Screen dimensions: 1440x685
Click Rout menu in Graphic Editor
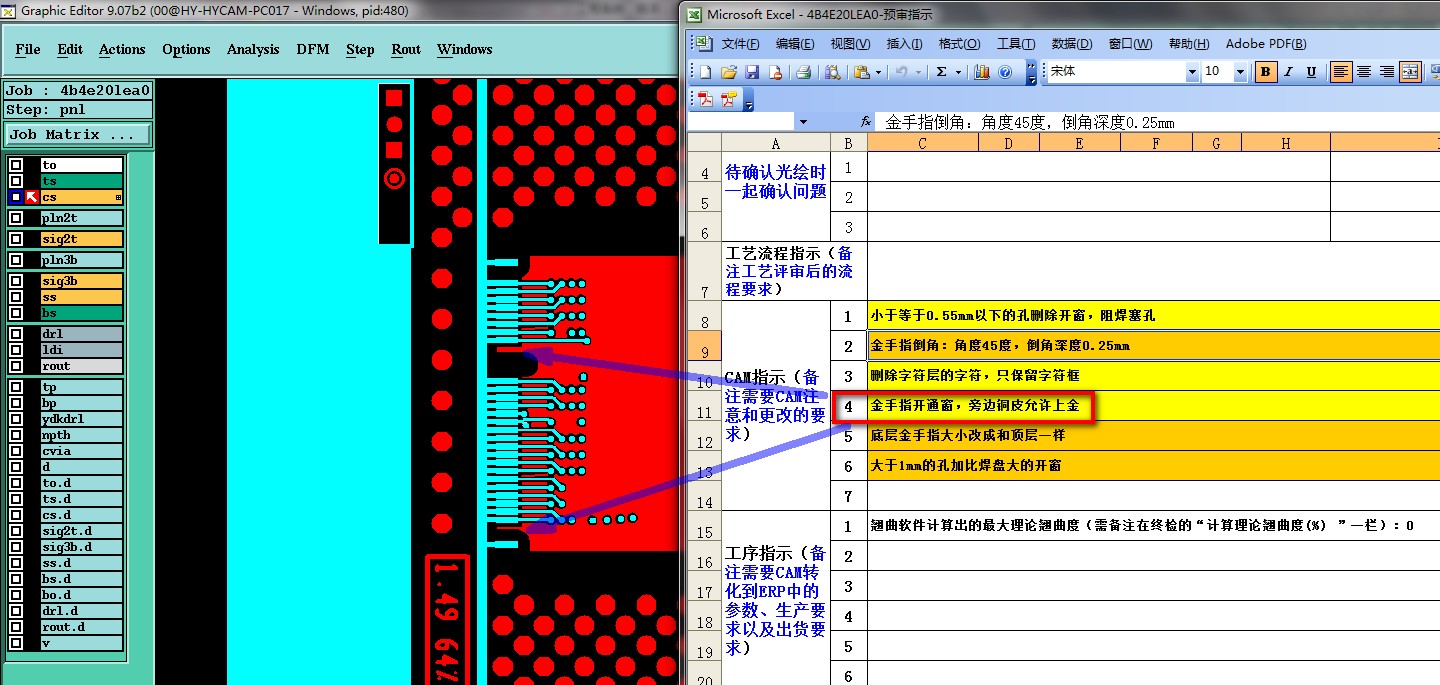click(406, 49)
